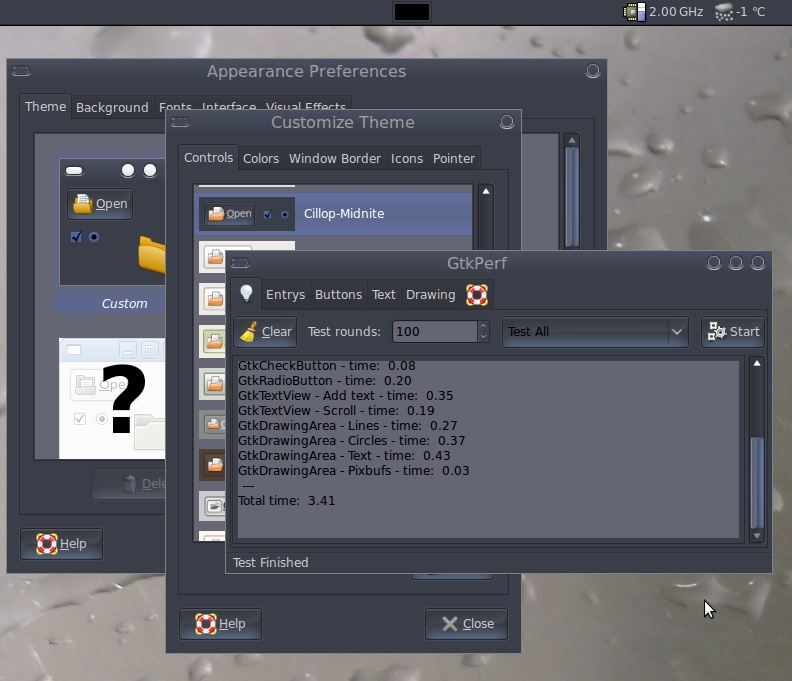Open the lightbulb info tab in GtkPerf

click(246, 293)
